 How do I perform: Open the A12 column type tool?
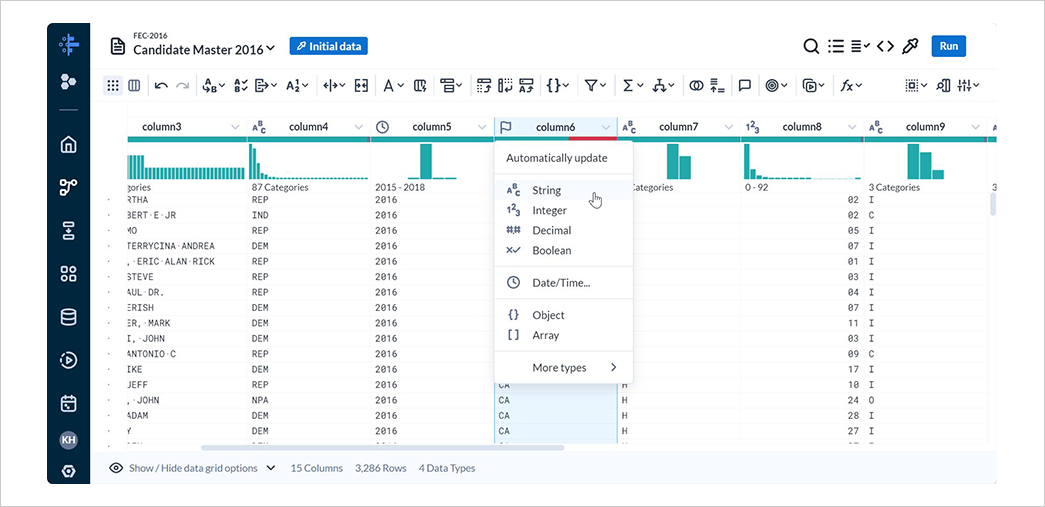coord(297,85)
